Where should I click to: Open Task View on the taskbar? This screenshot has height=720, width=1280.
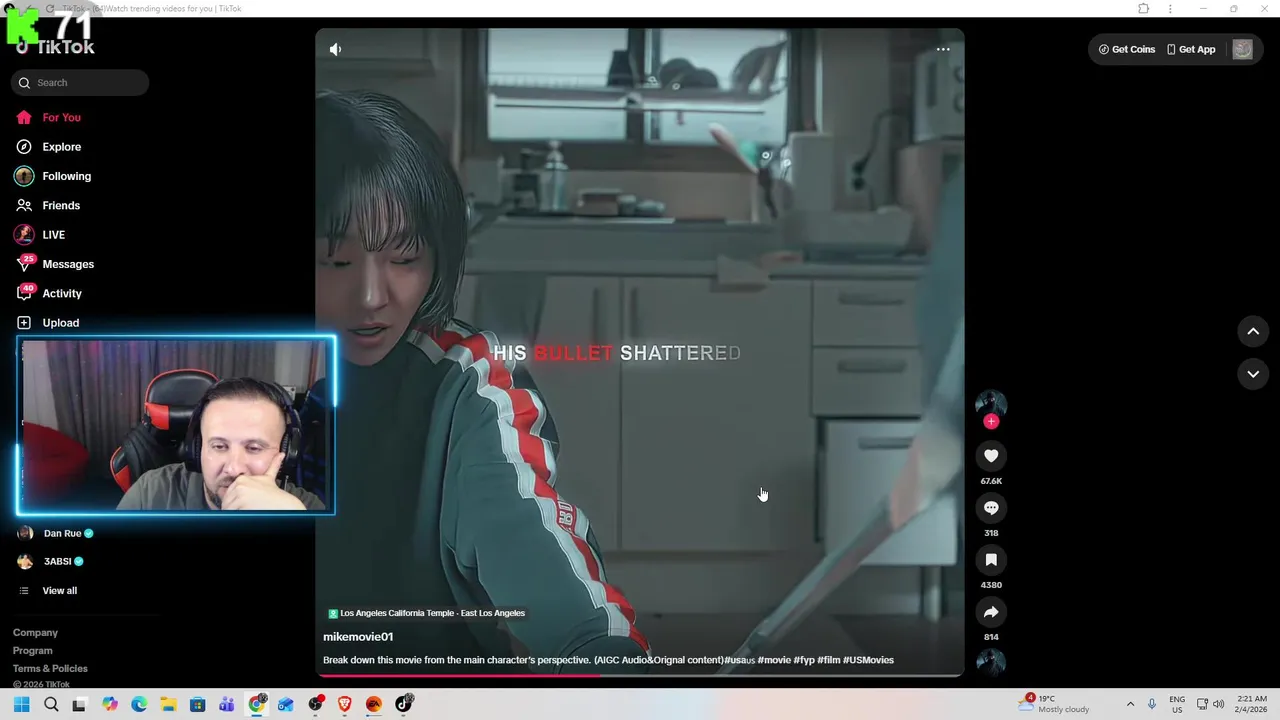tap(80, 704)
